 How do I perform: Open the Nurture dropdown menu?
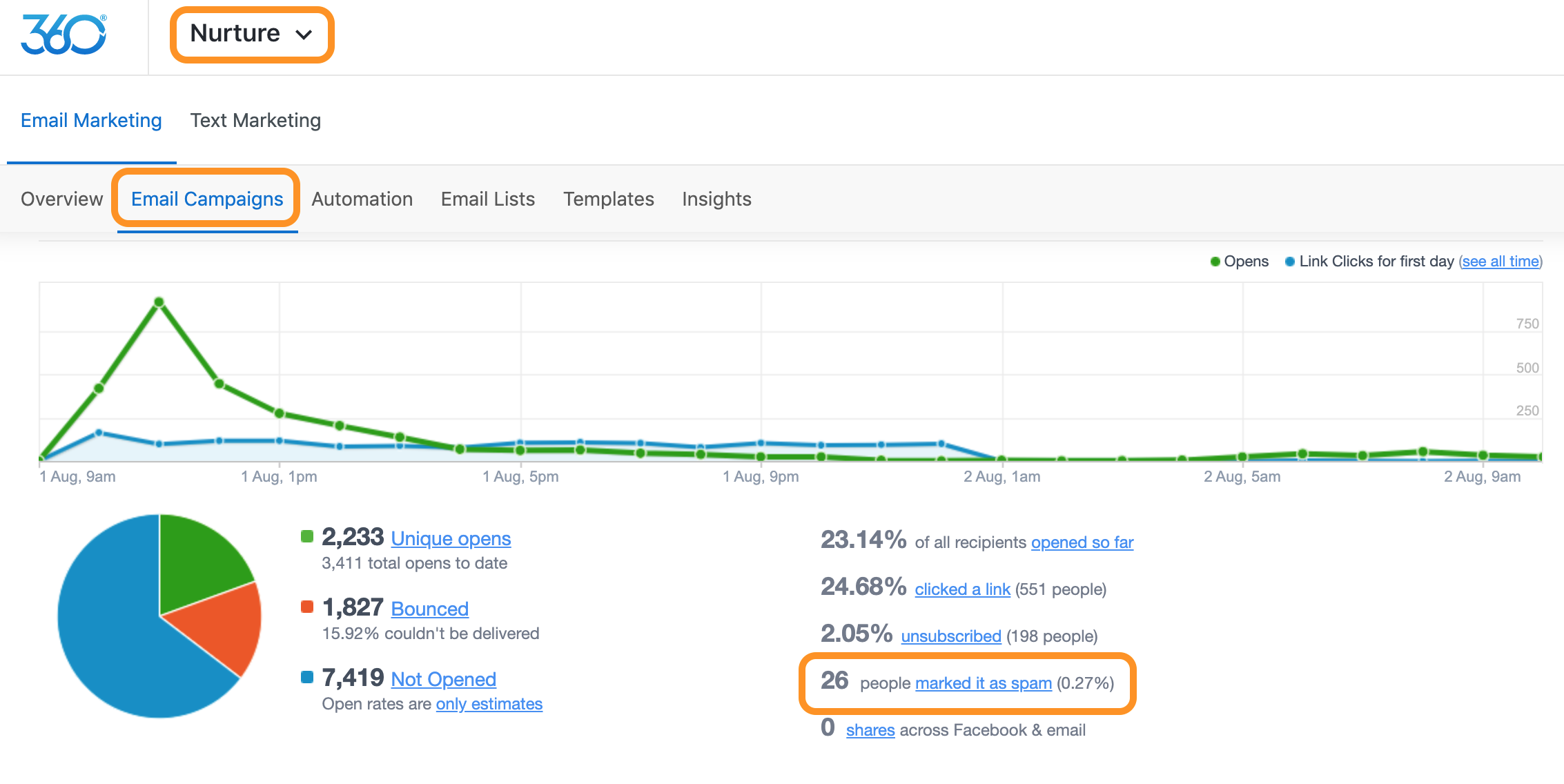click(252, 34)
